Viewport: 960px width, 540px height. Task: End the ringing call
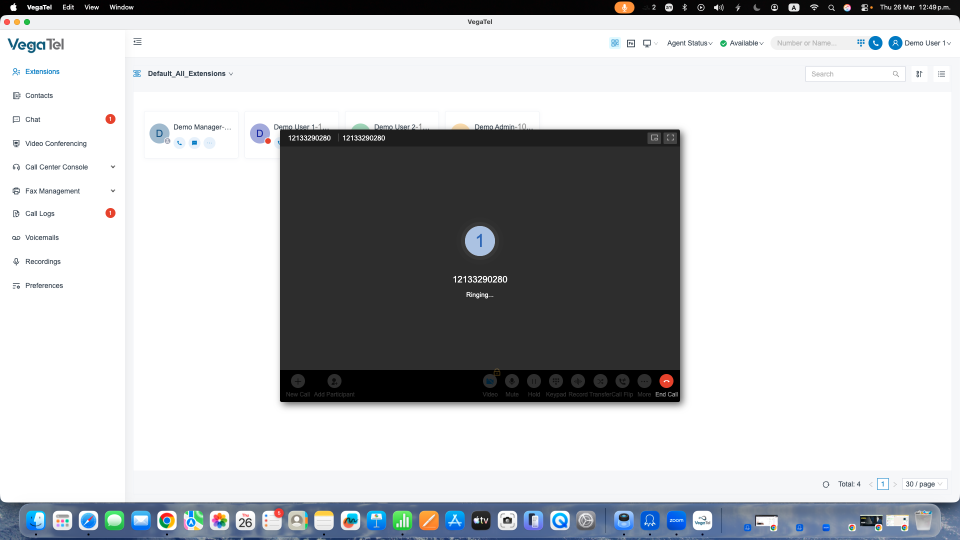(x=666, y=381)
